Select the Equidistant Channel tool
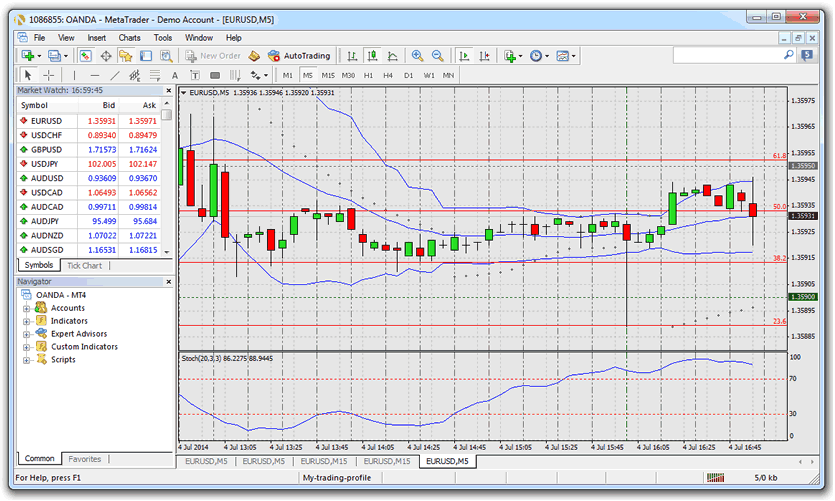 135,76
